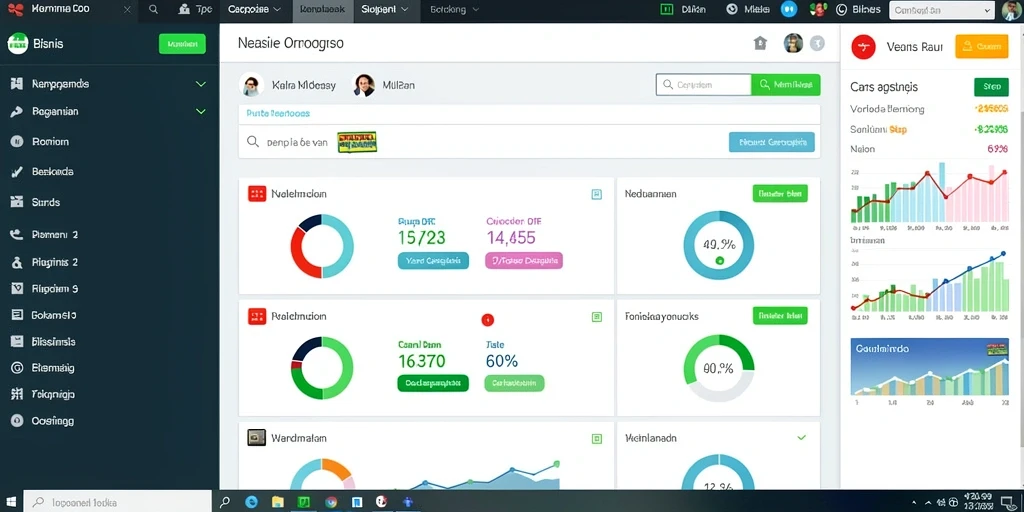Click the red Nolelmoion card icon
The image size is (1024, 512).
257,193
